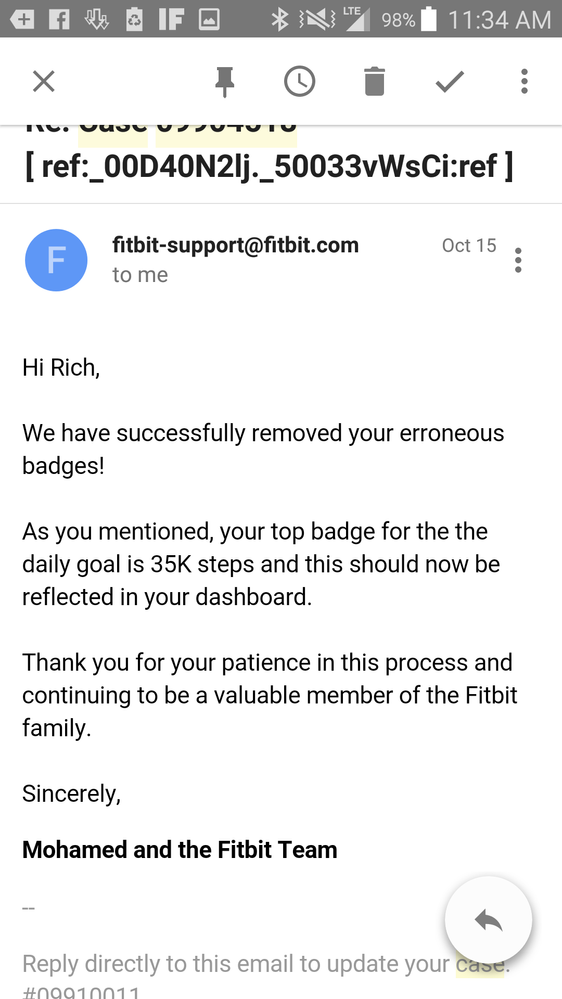
Task: Tap the battery indicator in status bar
Action: pos(429,20)
